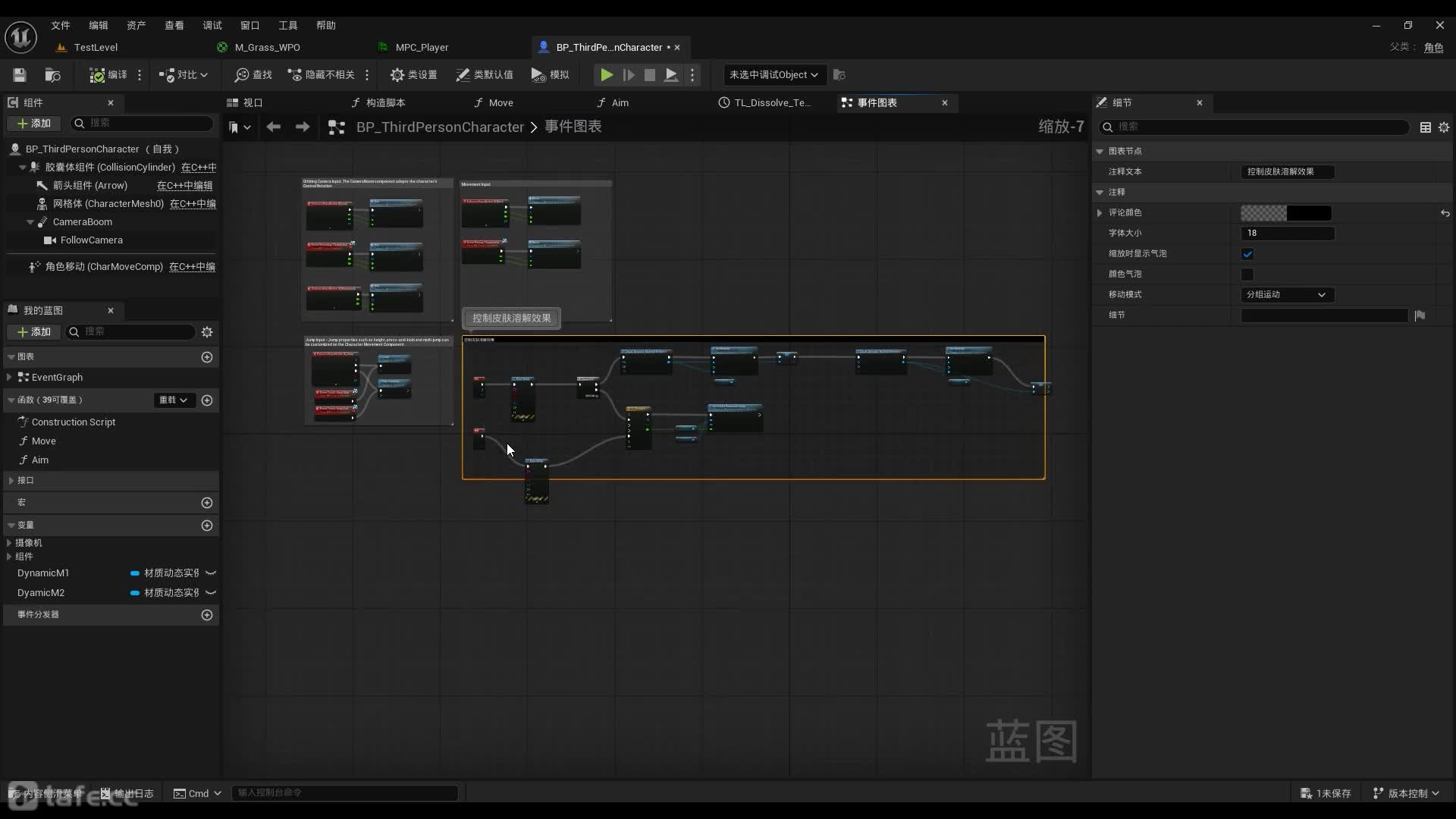Click the browse to asset icon
1456x819 pixels.
pyautogui.click(x=52, y=74)
